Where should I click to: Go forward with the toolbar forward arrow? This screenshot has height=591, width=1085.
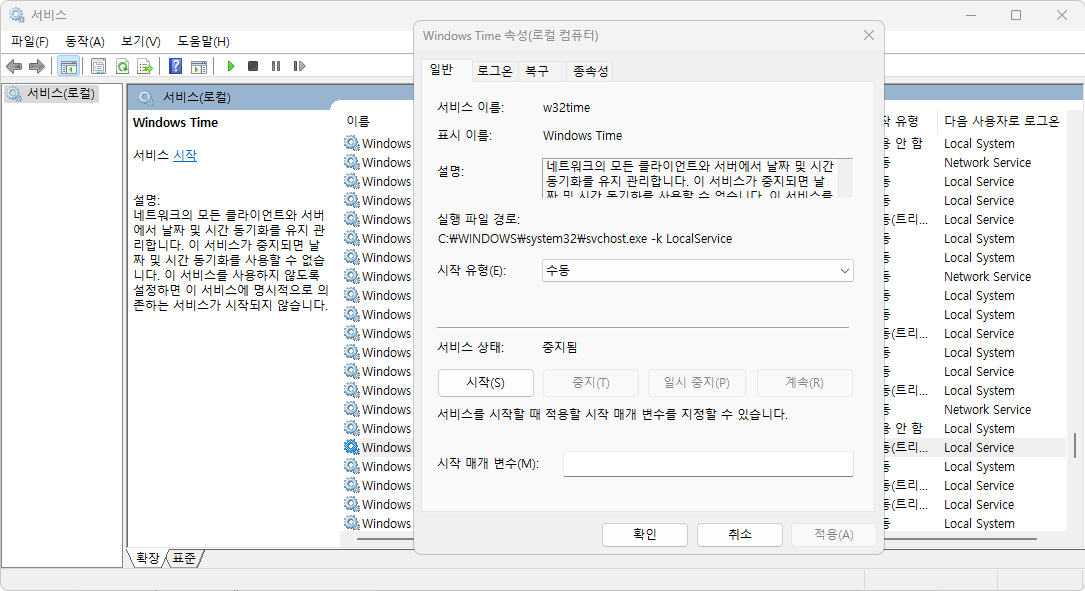pyautogui.click(x=37, y=66)
